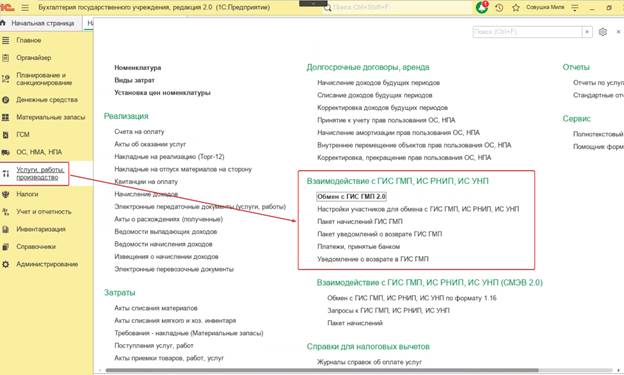Expand the title bar options dropdown
The width and height of the screenshot is (624, 375).
pyautogui.click(x=575, y=8)
